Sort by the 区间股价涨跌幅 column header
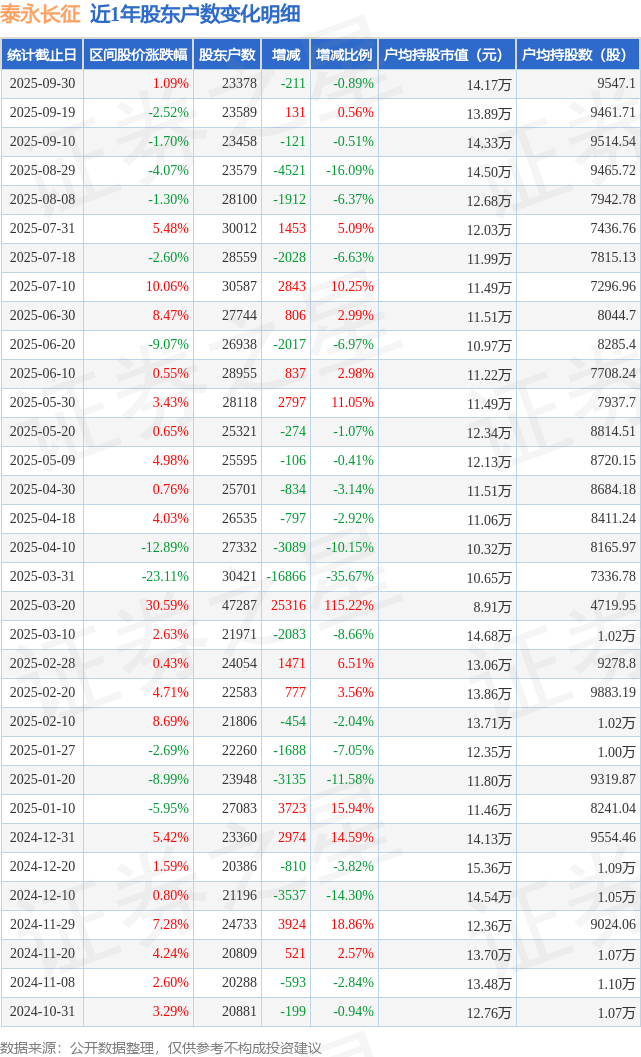 click(x=138, y=55)
